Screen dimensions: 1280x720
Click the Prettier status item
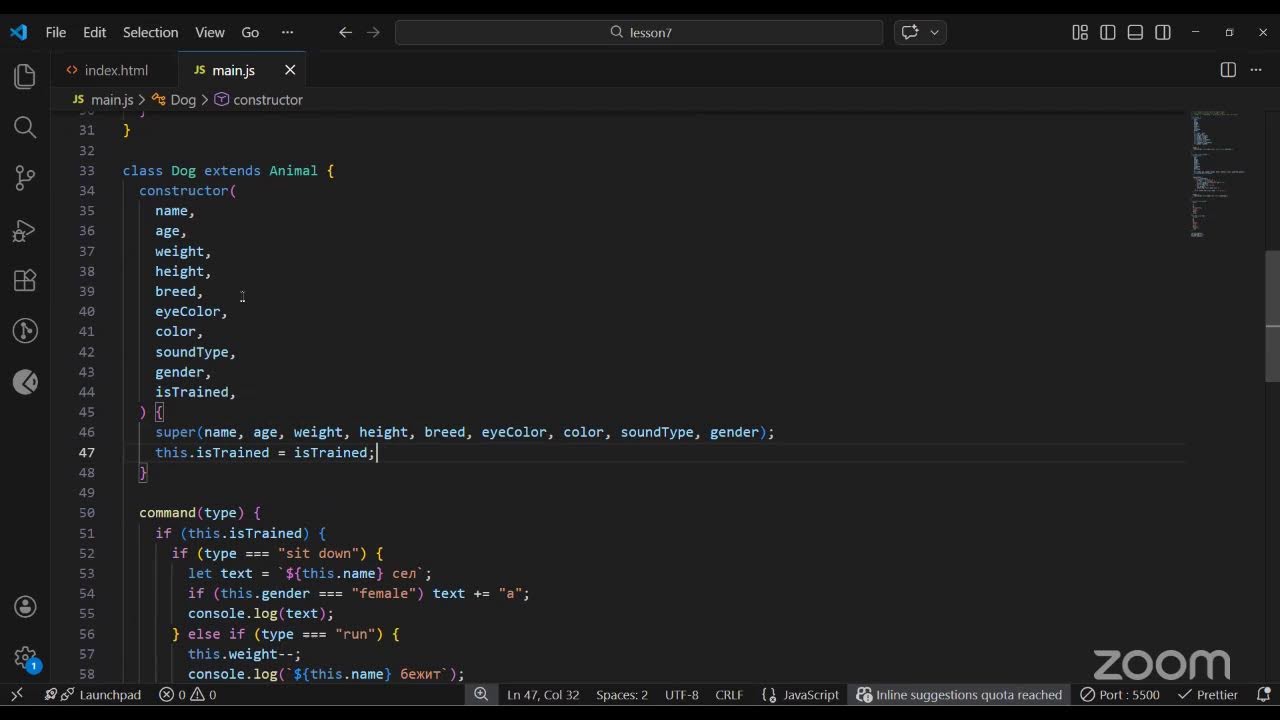point(1208,694)
